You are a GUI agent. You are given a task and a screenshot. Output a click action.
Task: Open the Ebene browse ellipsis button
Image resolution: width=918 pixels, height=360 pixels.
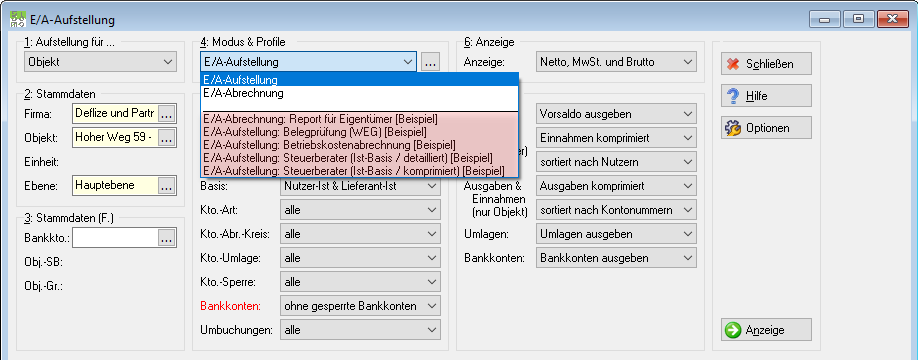[167, 186]
